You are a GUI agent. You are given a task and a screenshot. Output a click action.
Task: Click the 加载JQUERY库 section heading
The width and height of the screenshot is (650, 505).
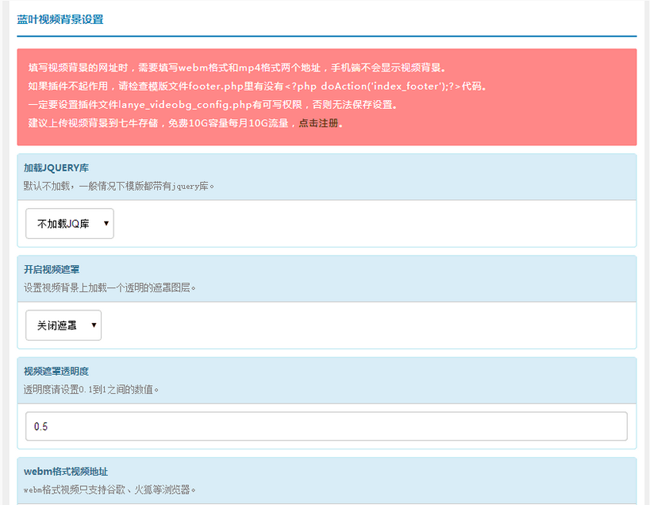[57, 168]
